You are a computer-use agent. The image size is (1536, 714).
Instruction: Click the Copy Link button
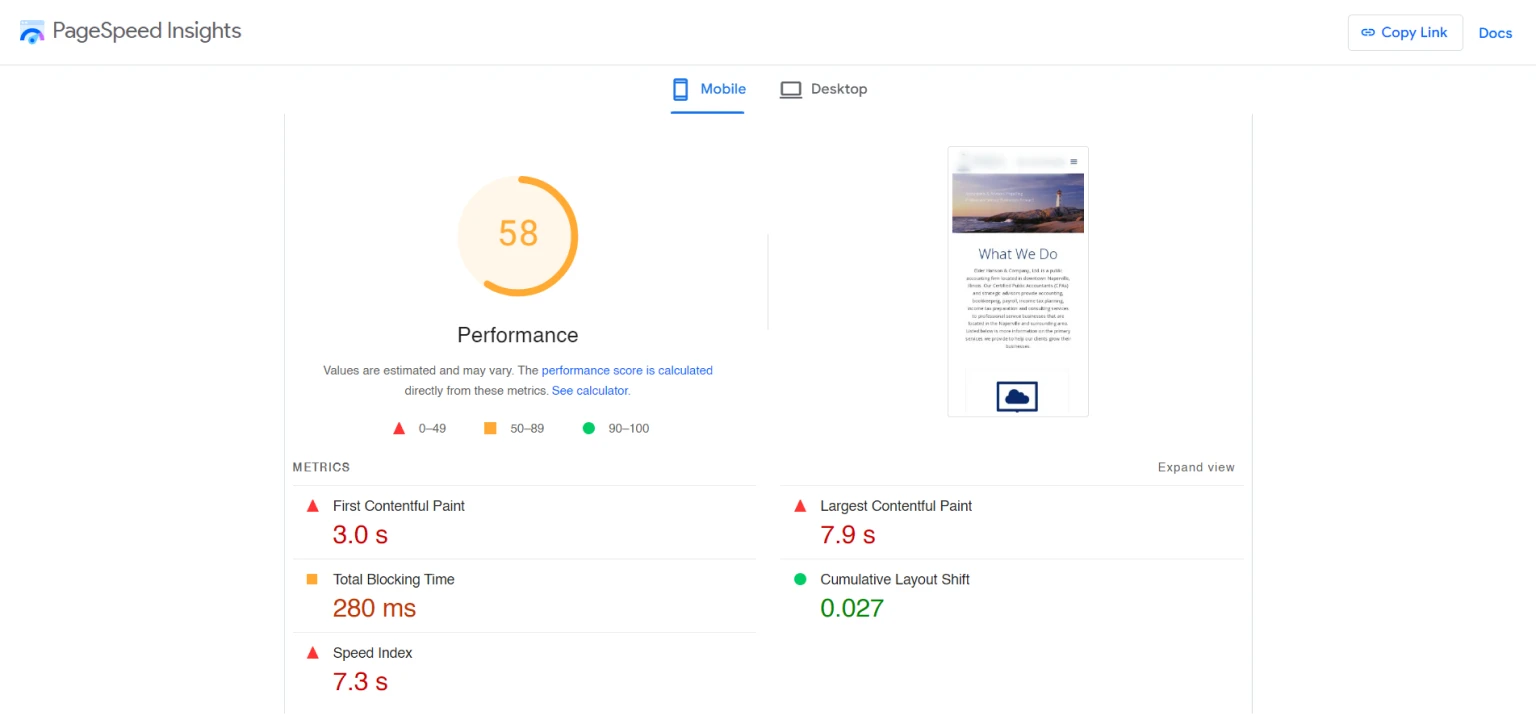1404,32
